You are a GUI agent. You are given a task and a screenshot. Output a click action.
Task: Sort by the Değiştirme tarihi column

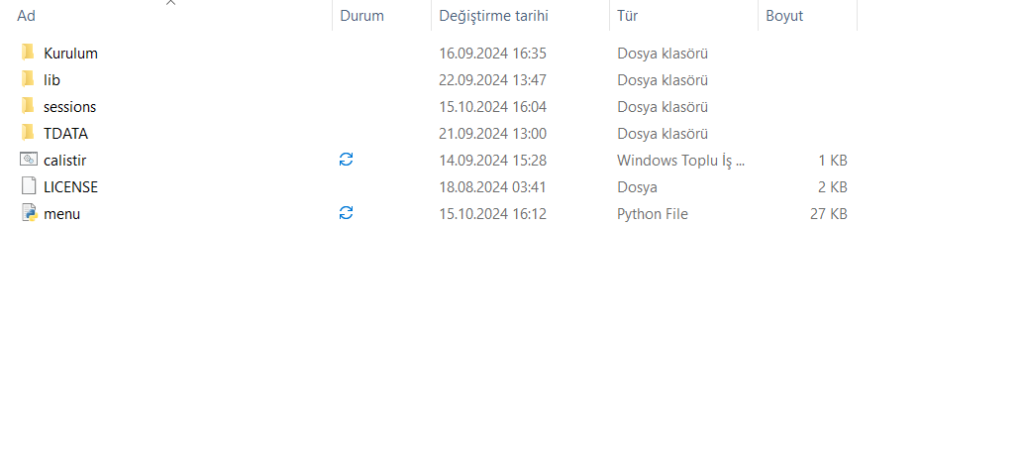pyautogui.click(x=494, y=16)
